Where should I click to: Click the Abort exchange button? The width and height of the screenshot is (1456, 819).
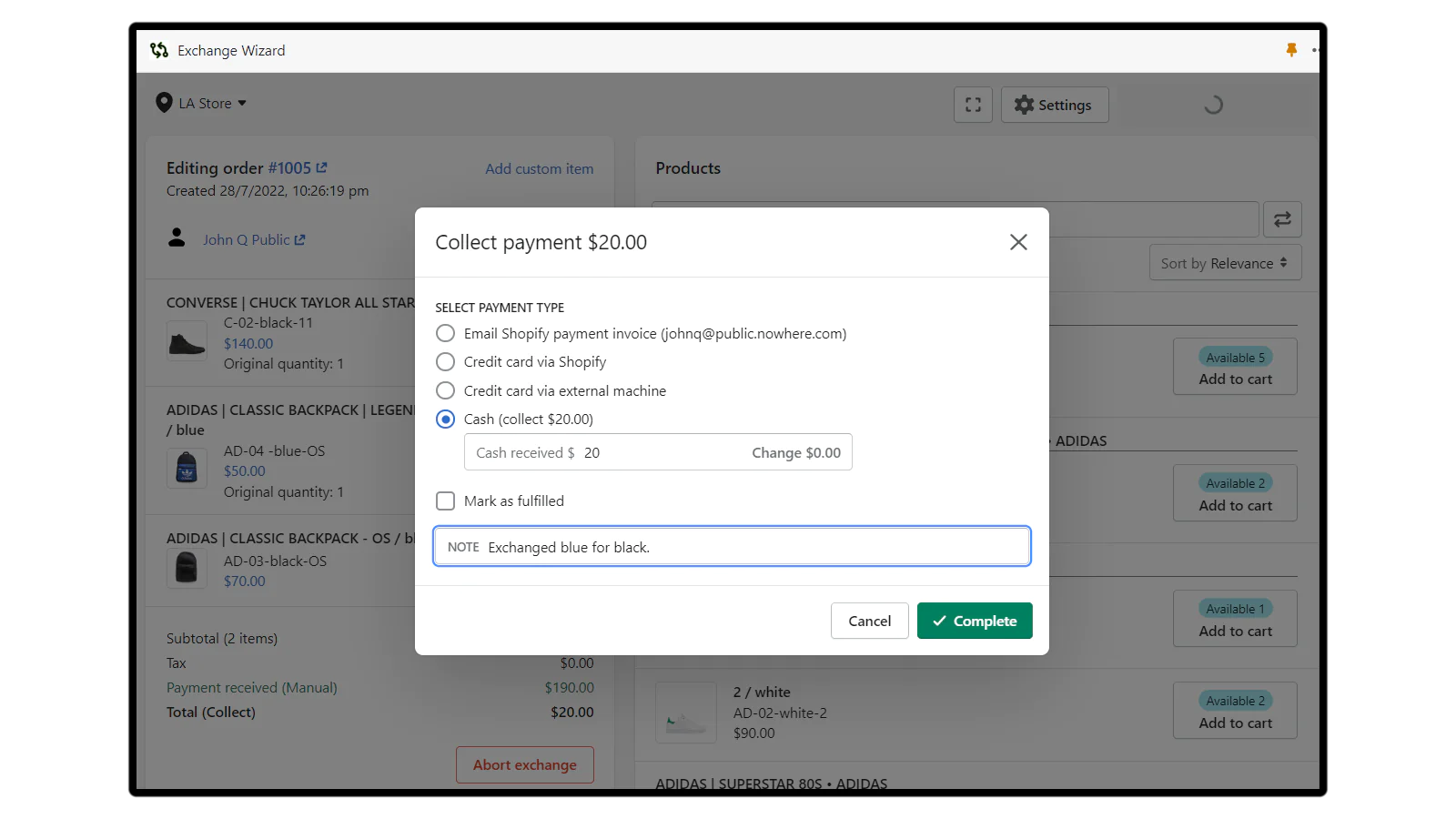click(x=524, y=765)
